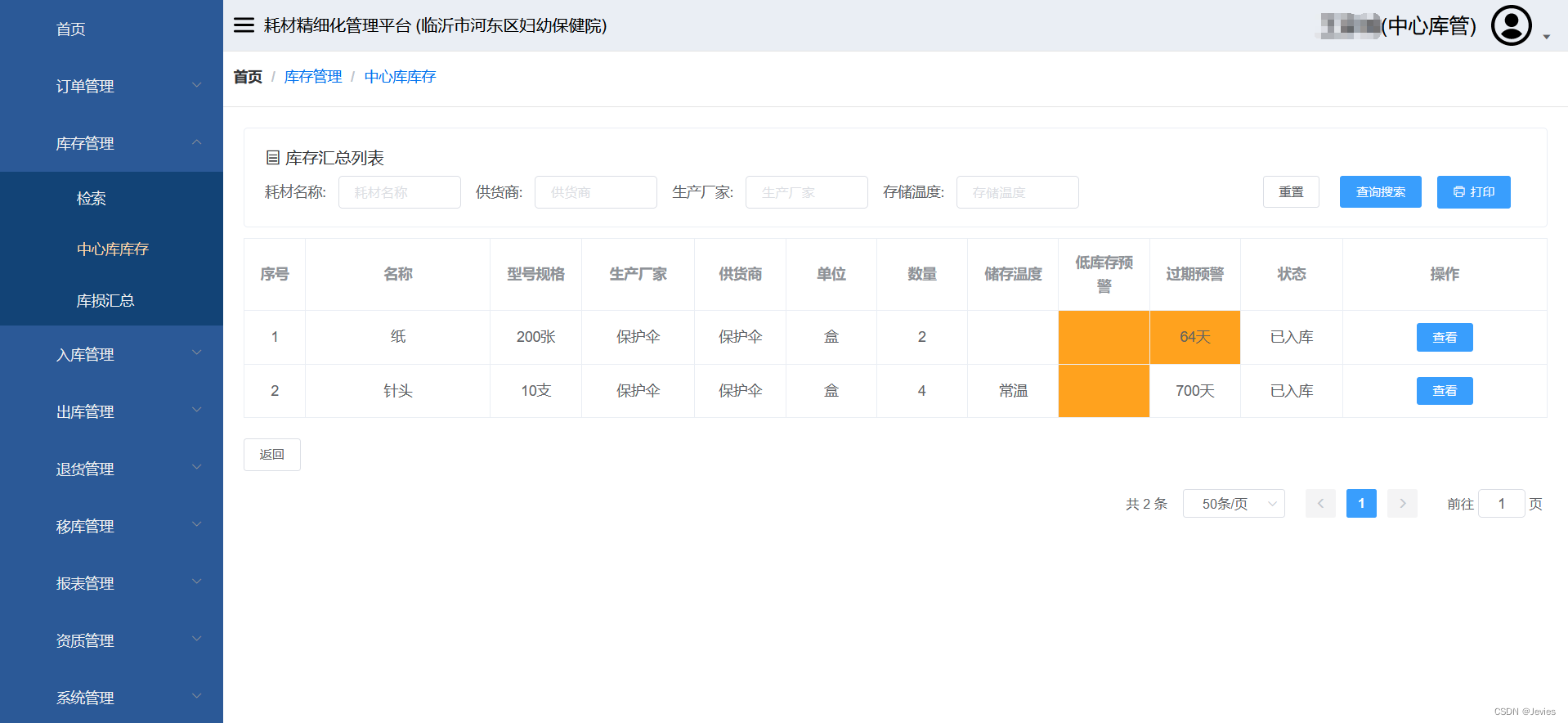Click the 中心库库存 breadcrumb link
This screenshot has width=1568, height=723.
400,77
